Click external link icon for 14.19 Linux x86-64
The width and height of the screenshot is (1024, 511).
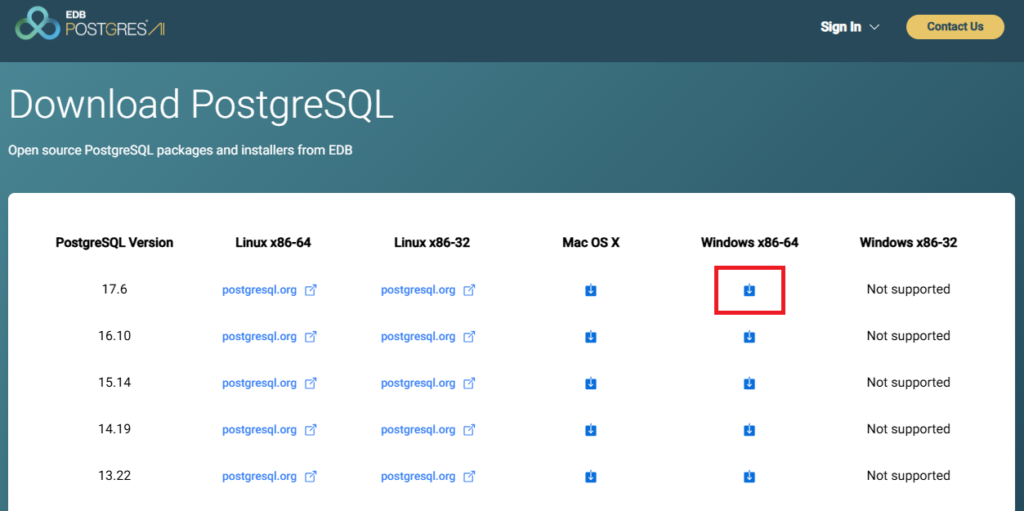[311, 430]
